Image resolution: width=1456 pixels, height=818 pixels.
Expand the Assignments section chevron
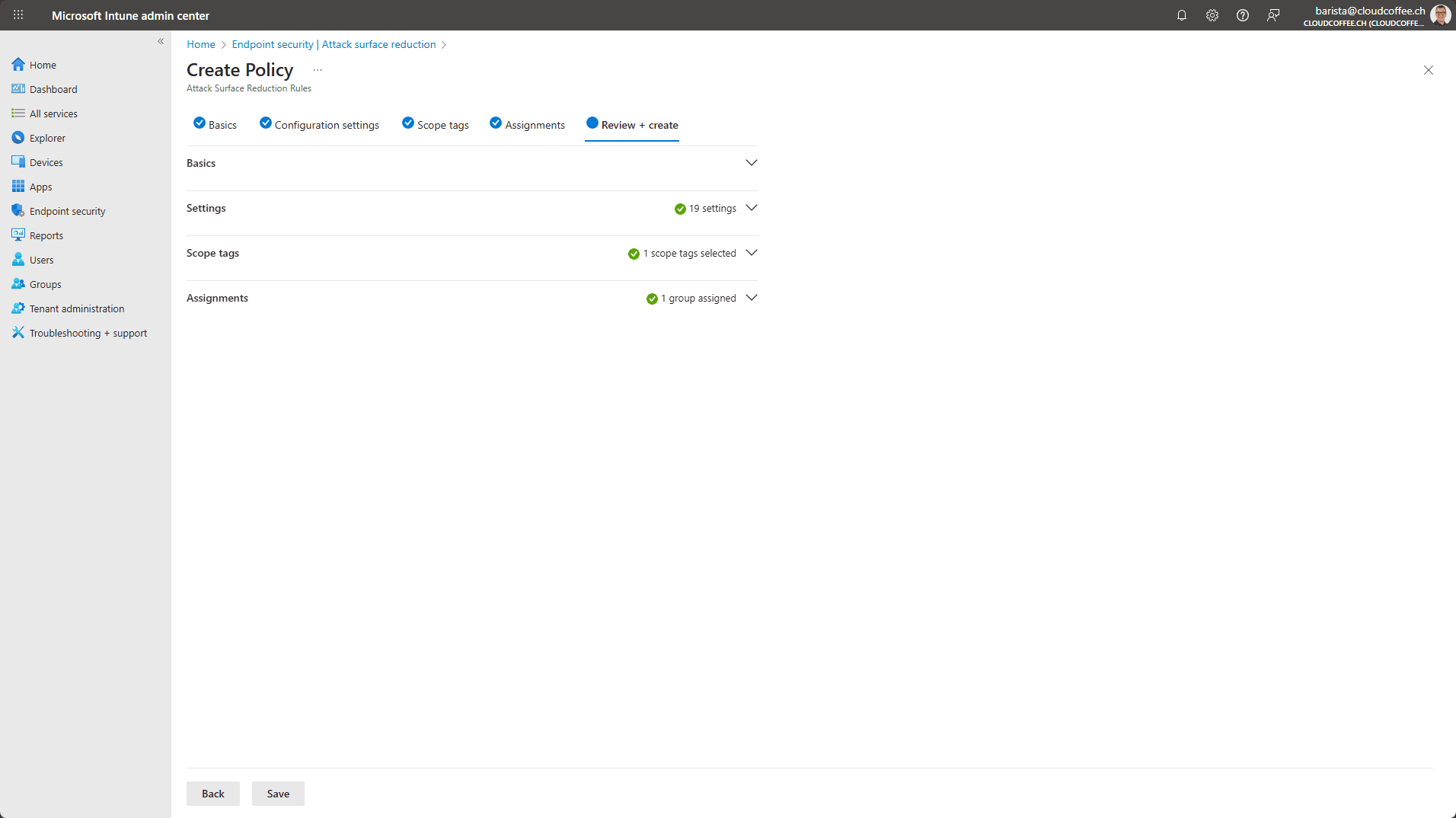[x=751, y=298]
